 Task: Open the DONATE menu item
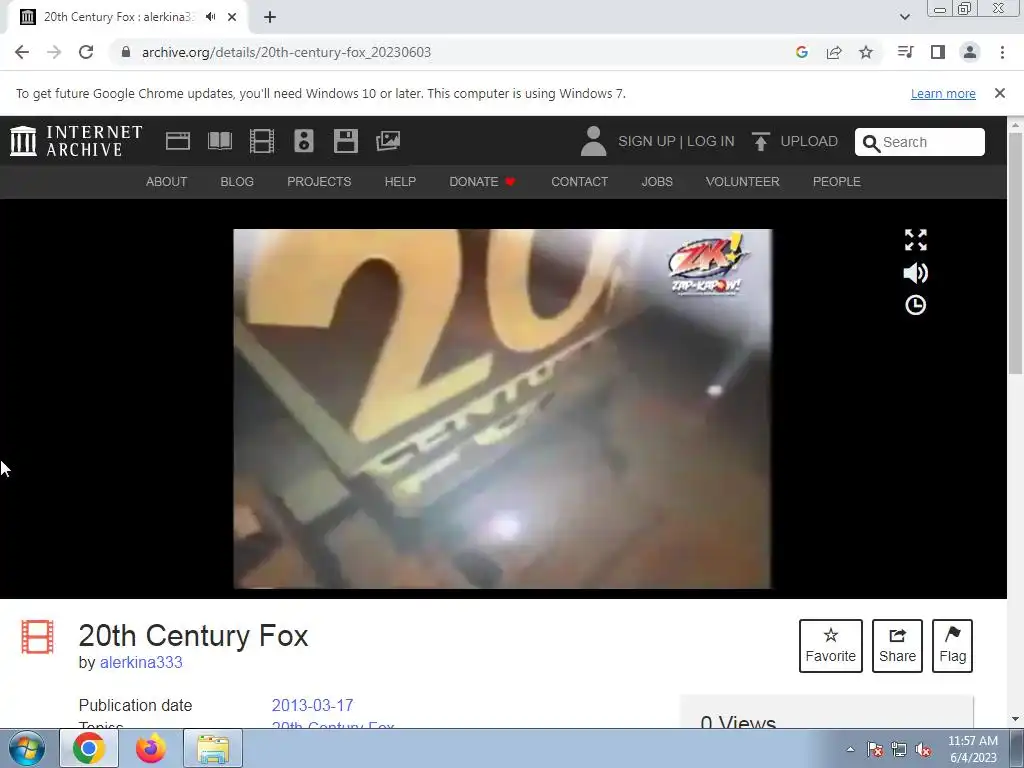tap(483, 182)
